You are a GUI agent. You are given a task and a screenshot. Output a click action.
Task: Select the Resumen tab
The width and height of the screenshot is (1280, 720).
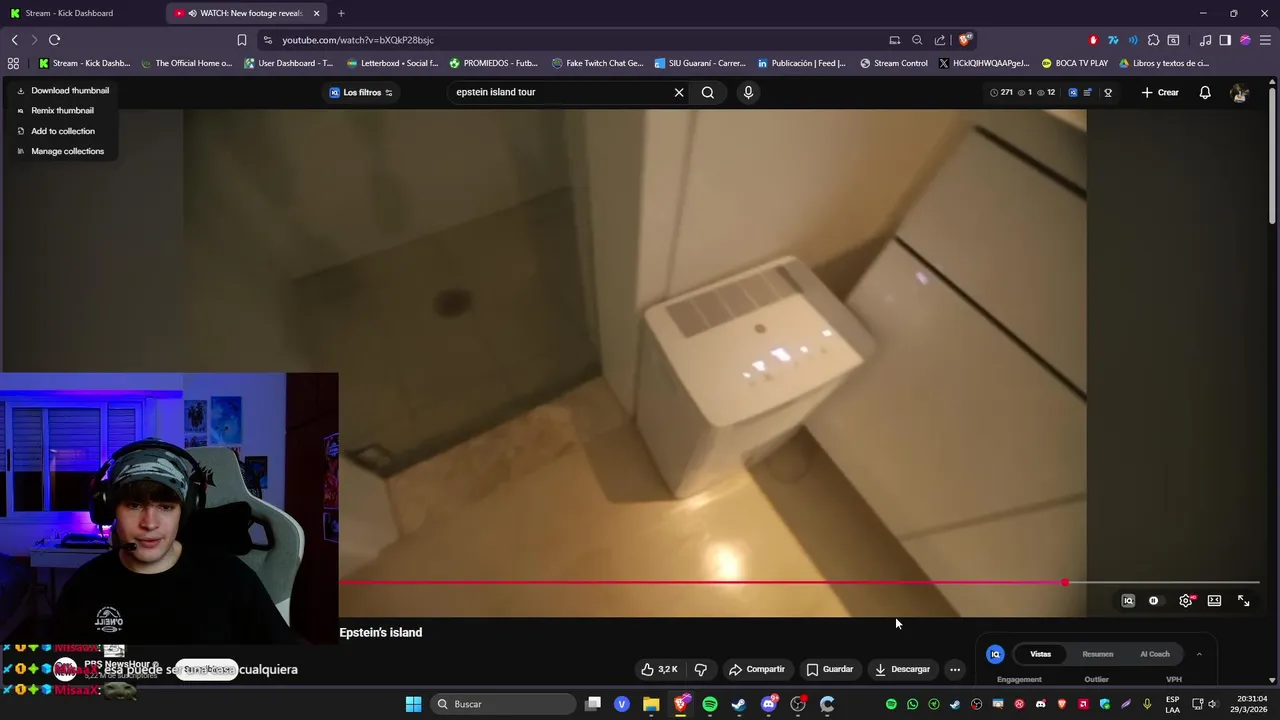point(1097,654)
